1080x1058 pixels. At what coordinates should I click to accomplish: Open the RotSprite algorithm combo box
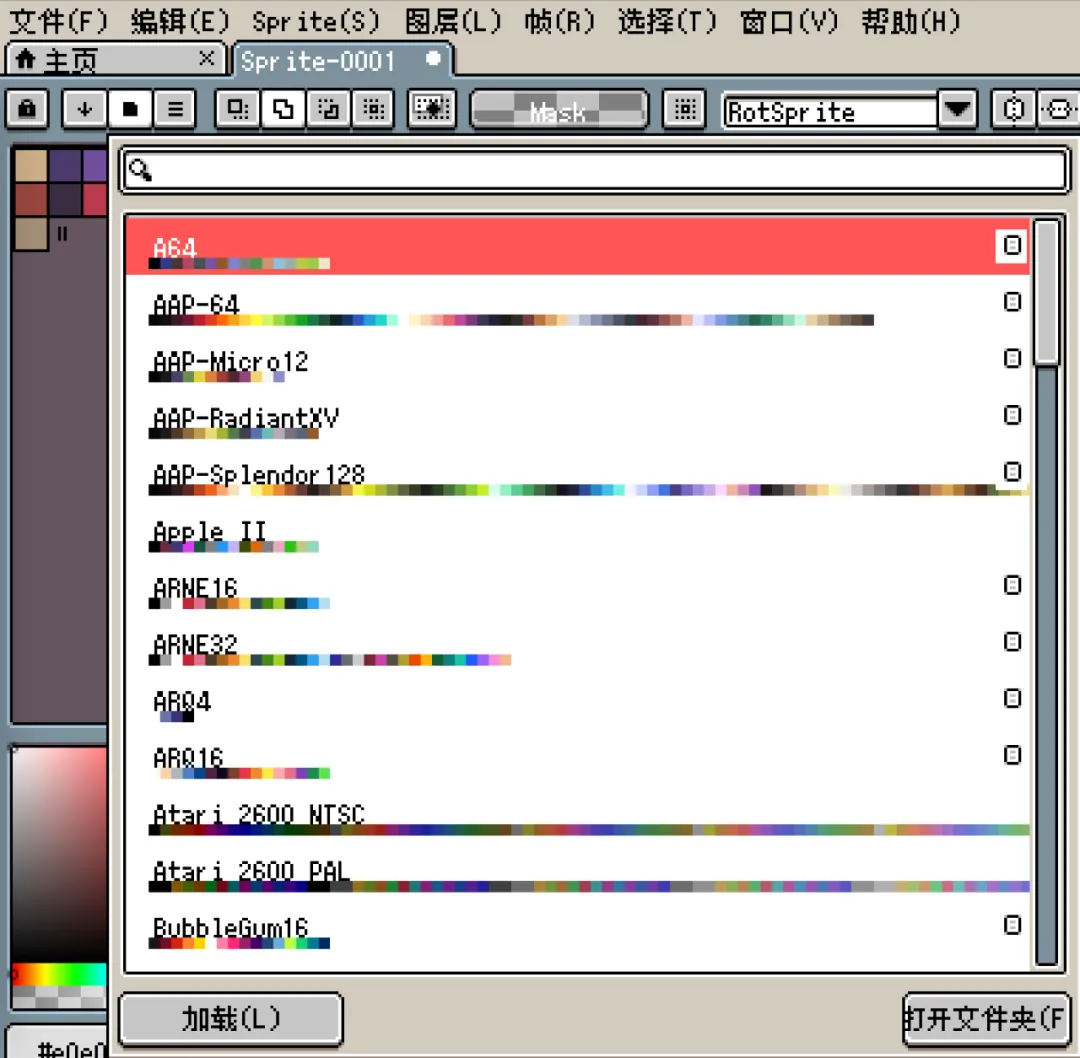pyautogui.click(x=831, y=111)
